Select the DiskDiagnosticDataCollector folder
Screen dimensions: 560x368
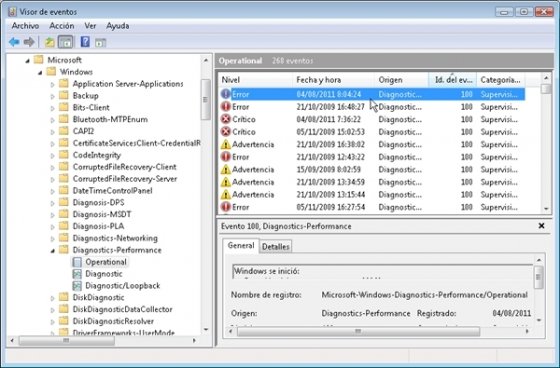click(122, 309)
